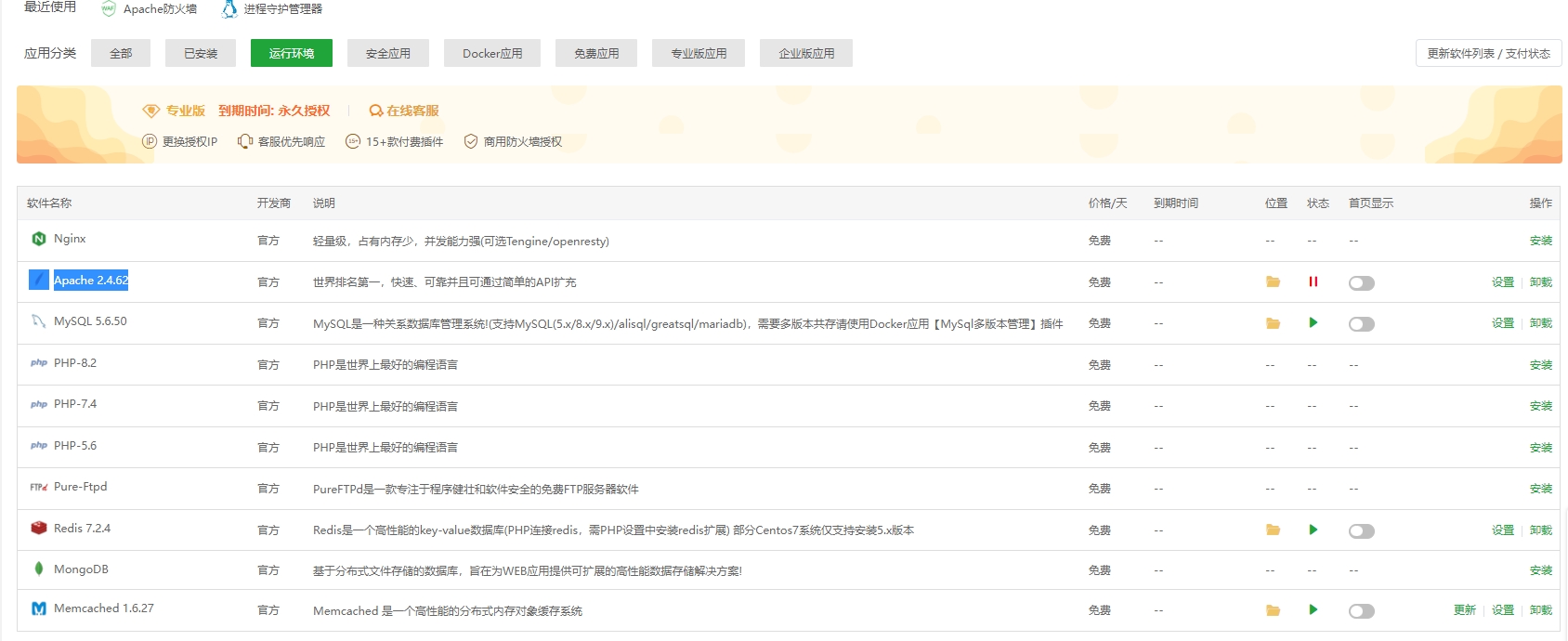Click Memcached running status icon
Viewport: 1568px width, 641px height.
click(1313, 609)
